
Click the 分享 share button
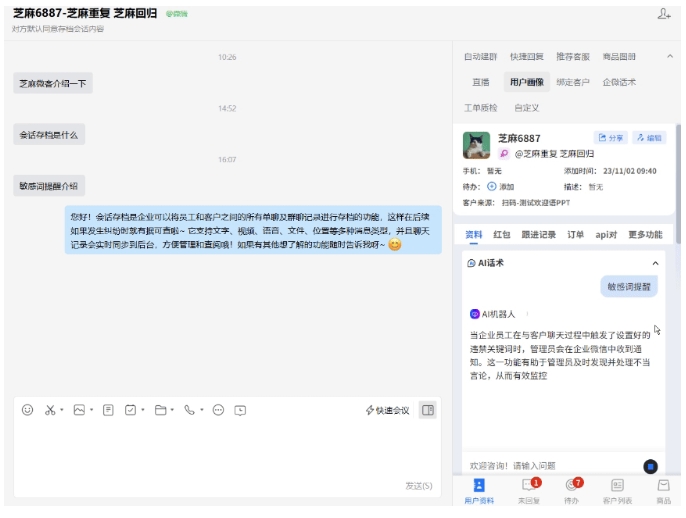(x=610, y=138)
